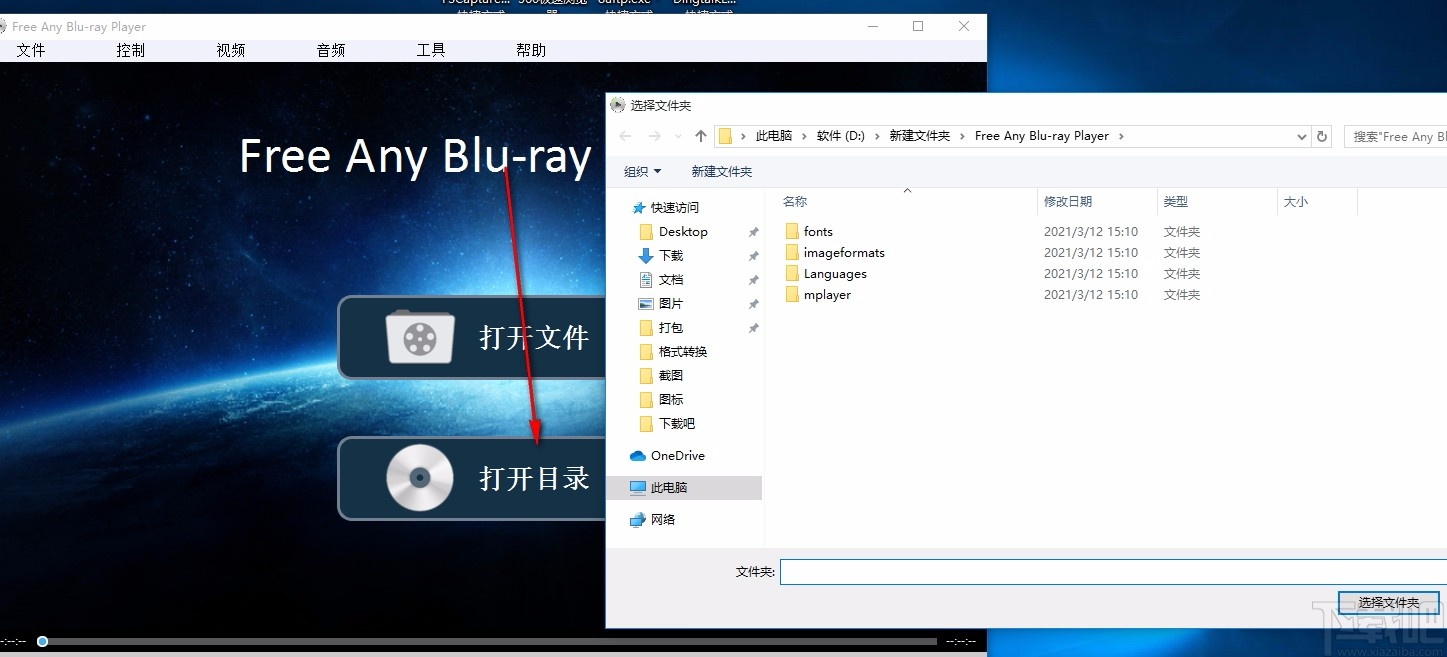Click the film reel icon on 打开文件 button
Image resolution: width=1447 pixels, height=657 pixels.
(420, 338)
